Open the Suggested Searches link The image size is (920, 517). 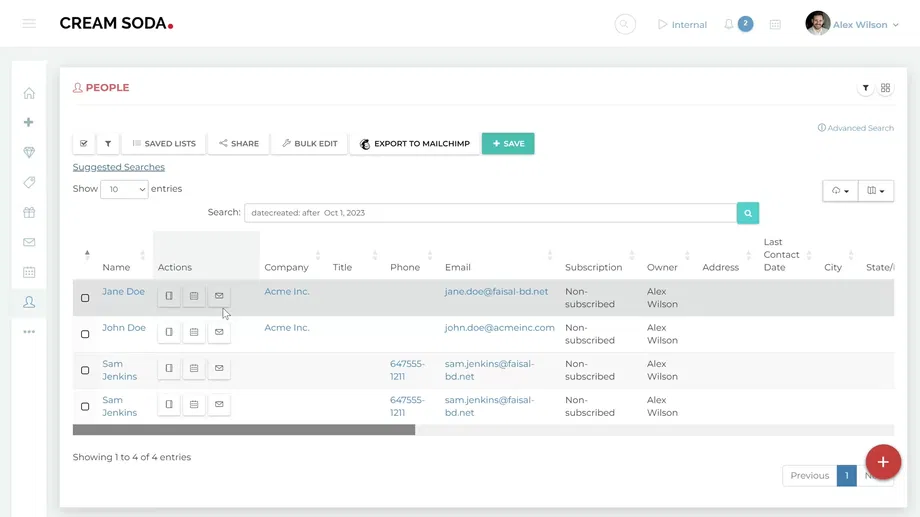pos(118,167)
